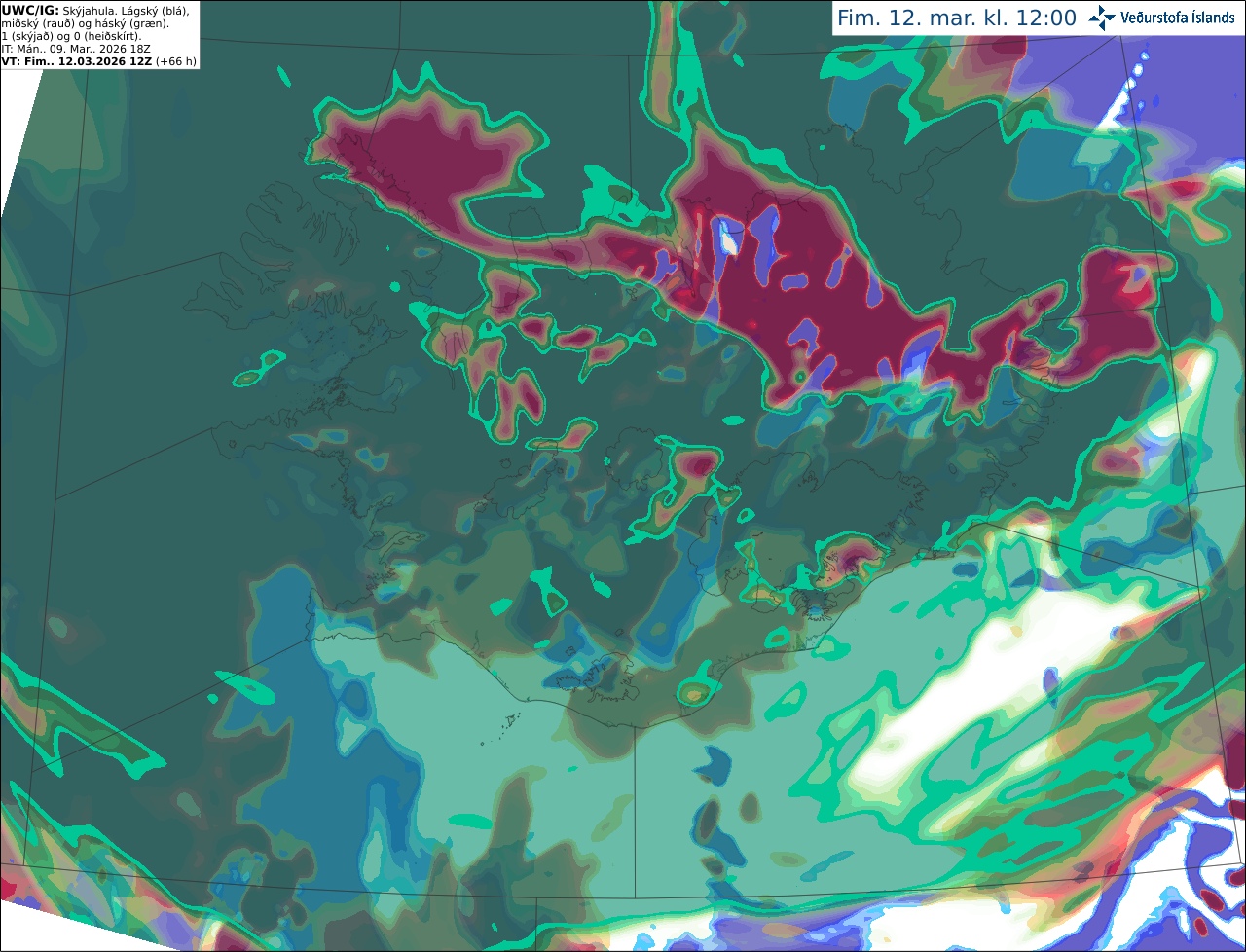Click the 'UWC/IG:' bold label in the legend
This screenshot has width=1246, height=952.
pos(30,10)
